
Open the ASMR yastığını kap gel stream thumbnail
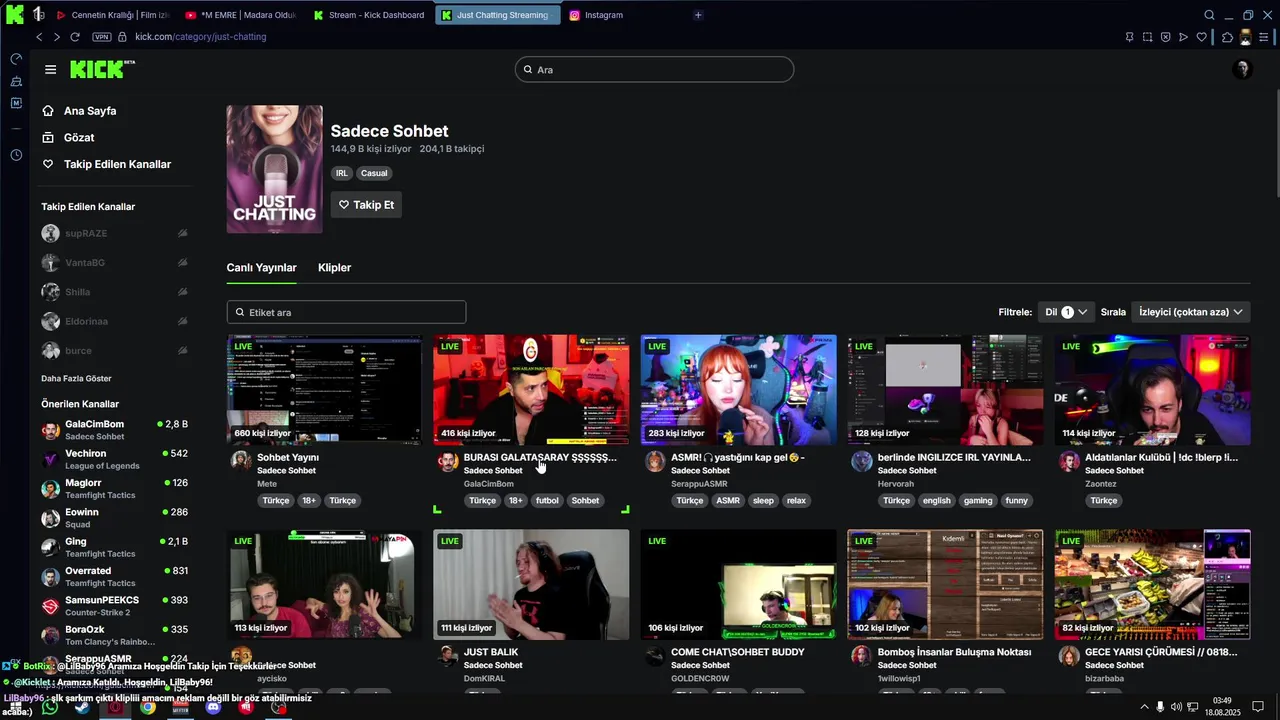(738, 390)
